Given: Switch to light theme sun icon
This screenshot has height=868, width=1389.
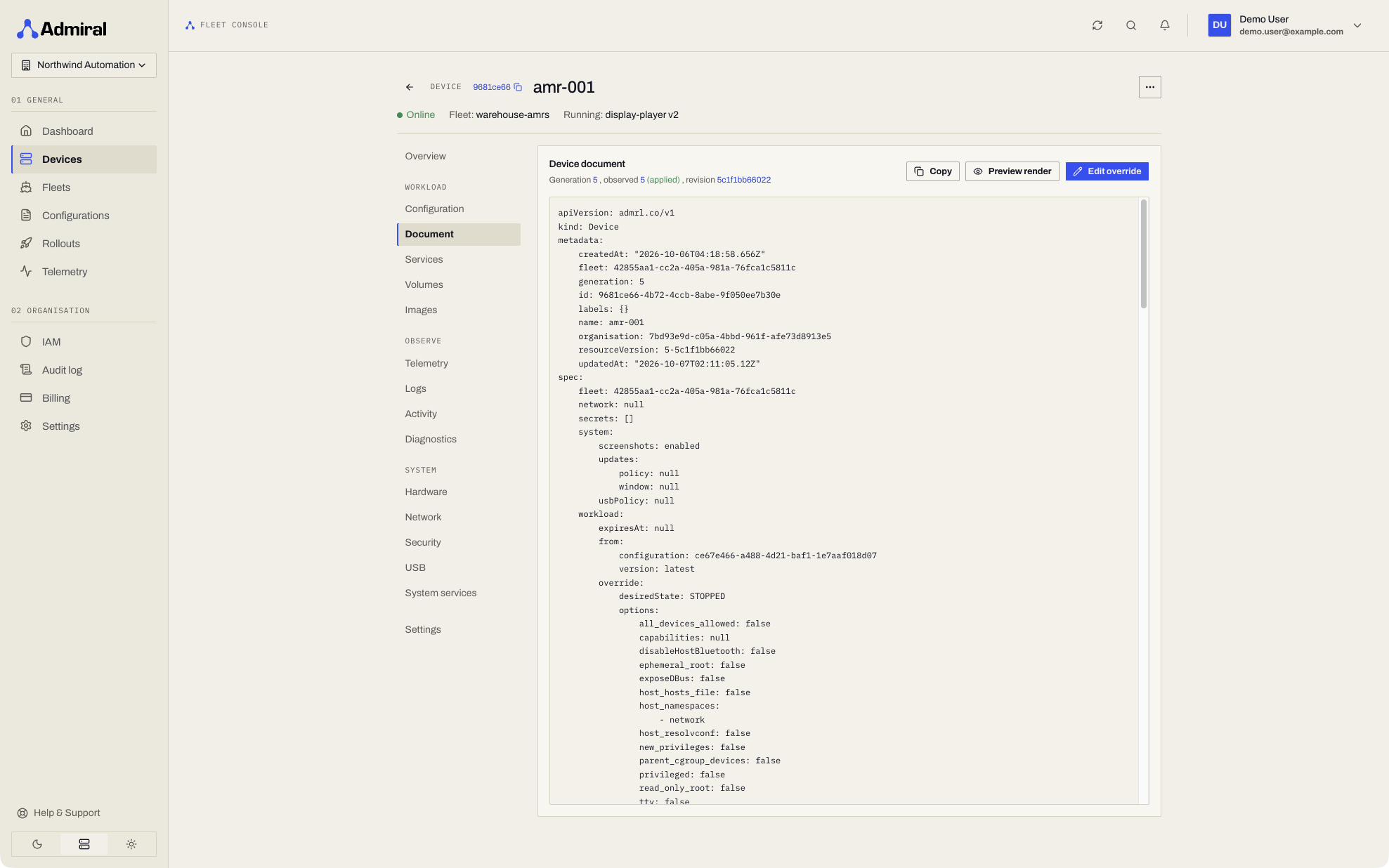Looking at the screenshot, I should (x=131, y=844).
